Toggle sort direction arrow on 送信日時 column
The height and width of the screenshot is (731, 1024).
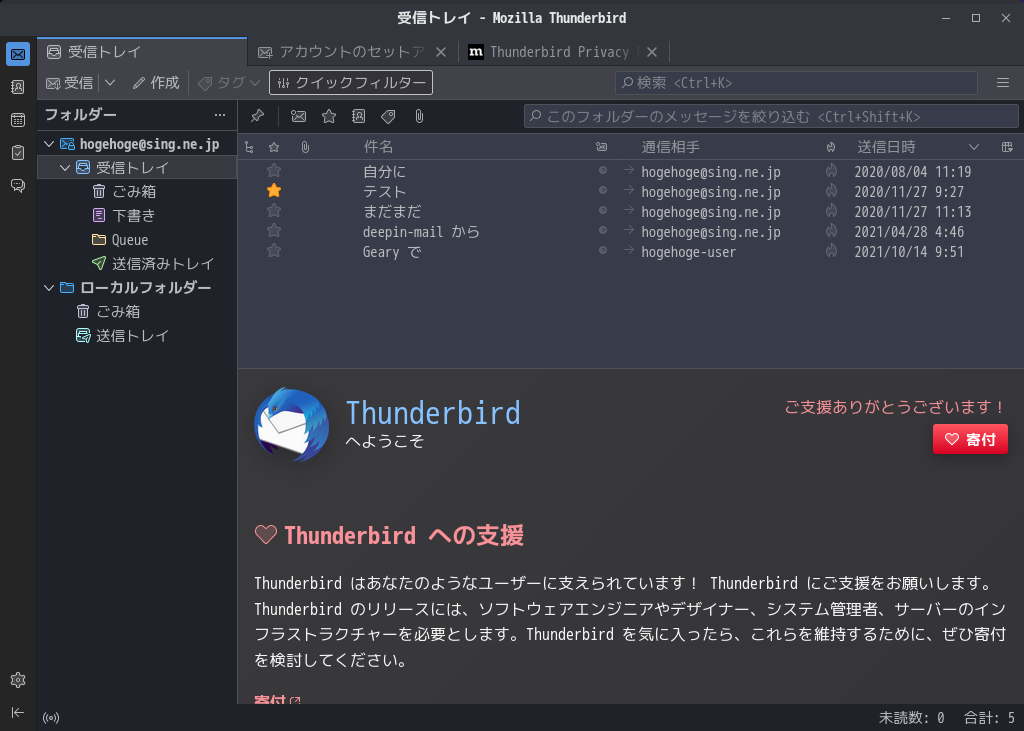click(x=974, y=147)
